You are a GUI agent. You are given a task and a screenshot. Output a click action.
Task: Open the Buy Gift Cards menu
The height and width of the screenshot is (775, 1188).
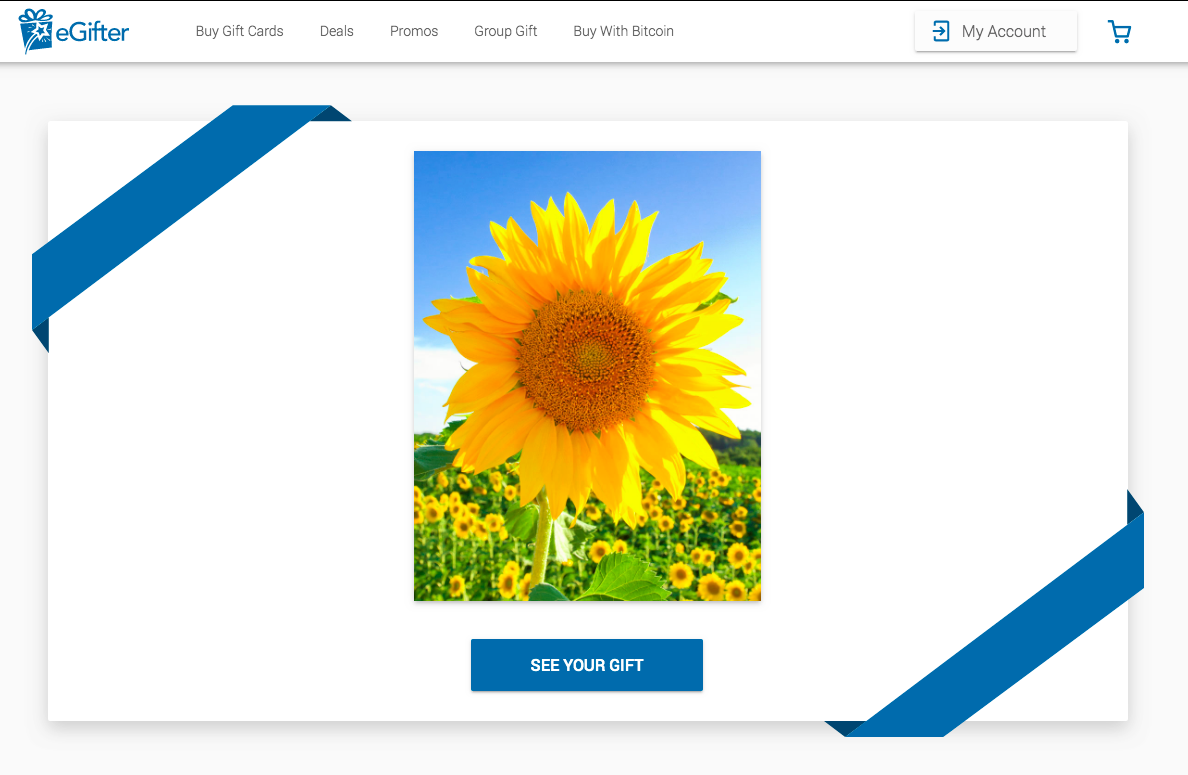point(239,31)
